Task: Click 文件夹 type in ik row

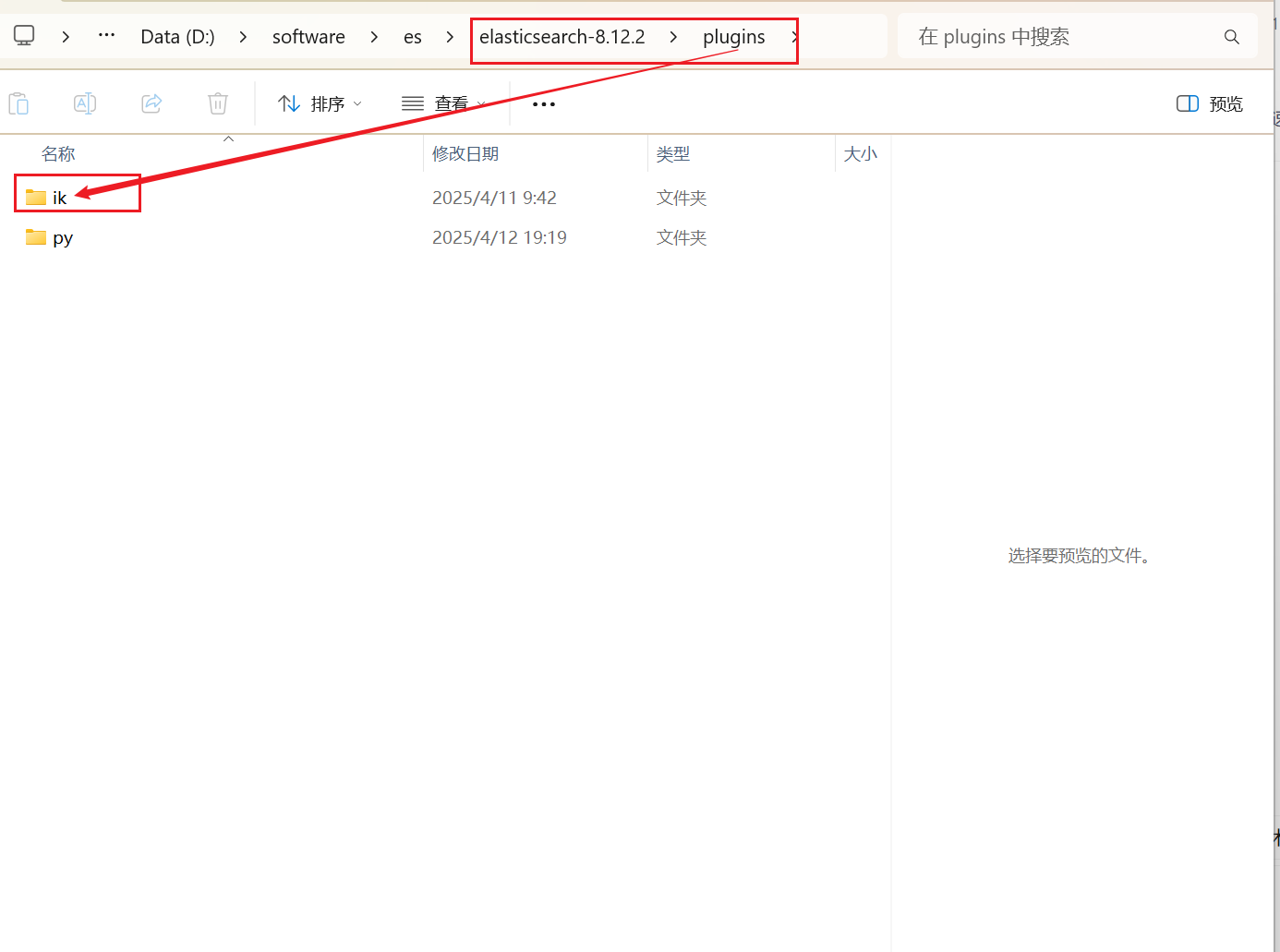Action: click(682, 198)
